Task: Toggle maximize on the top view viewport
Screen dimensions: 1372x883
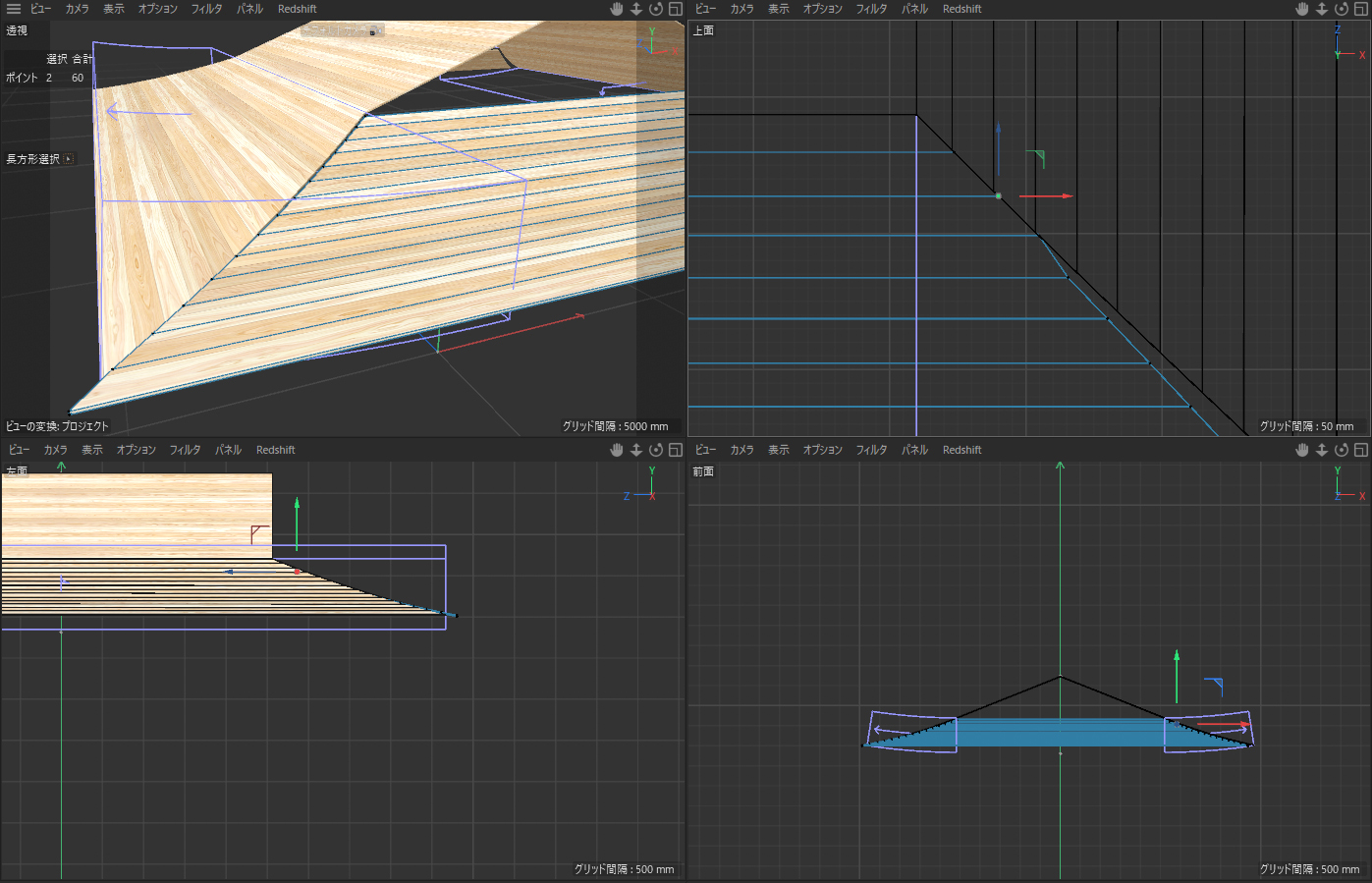Action: tap(1361, 9)
